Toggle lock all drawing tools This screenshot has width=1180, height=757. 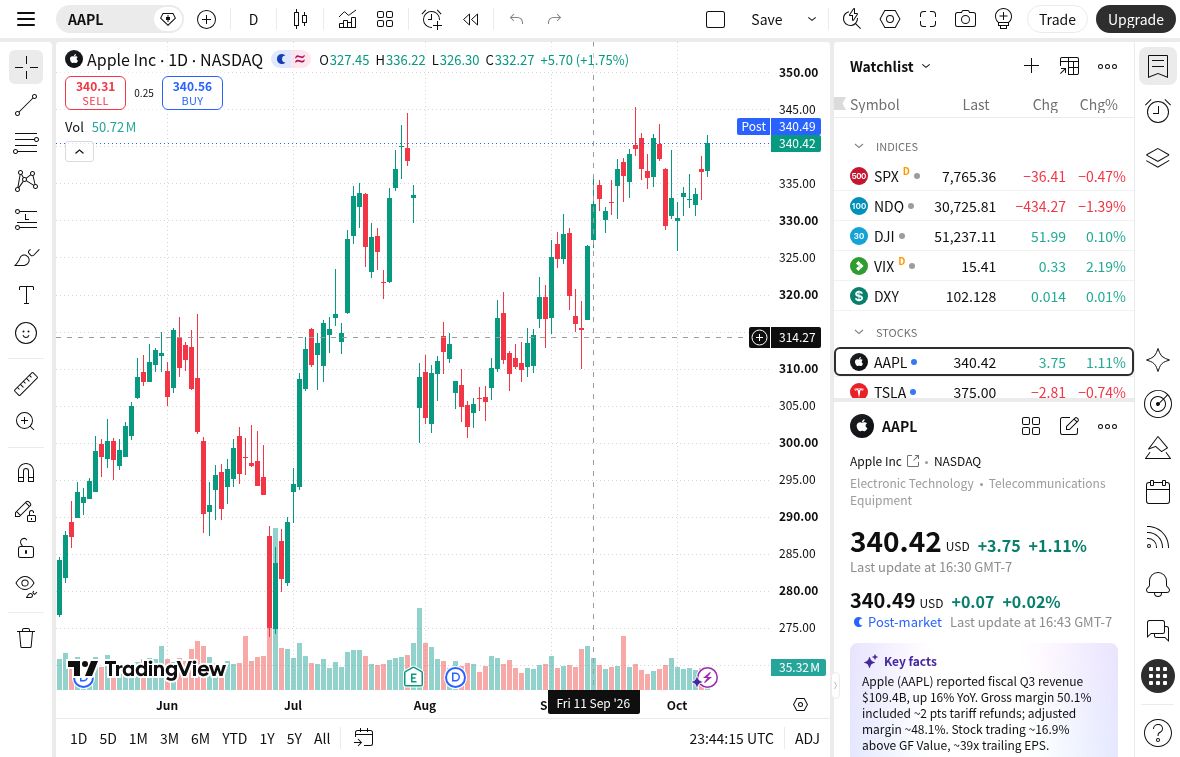[26, 548]
